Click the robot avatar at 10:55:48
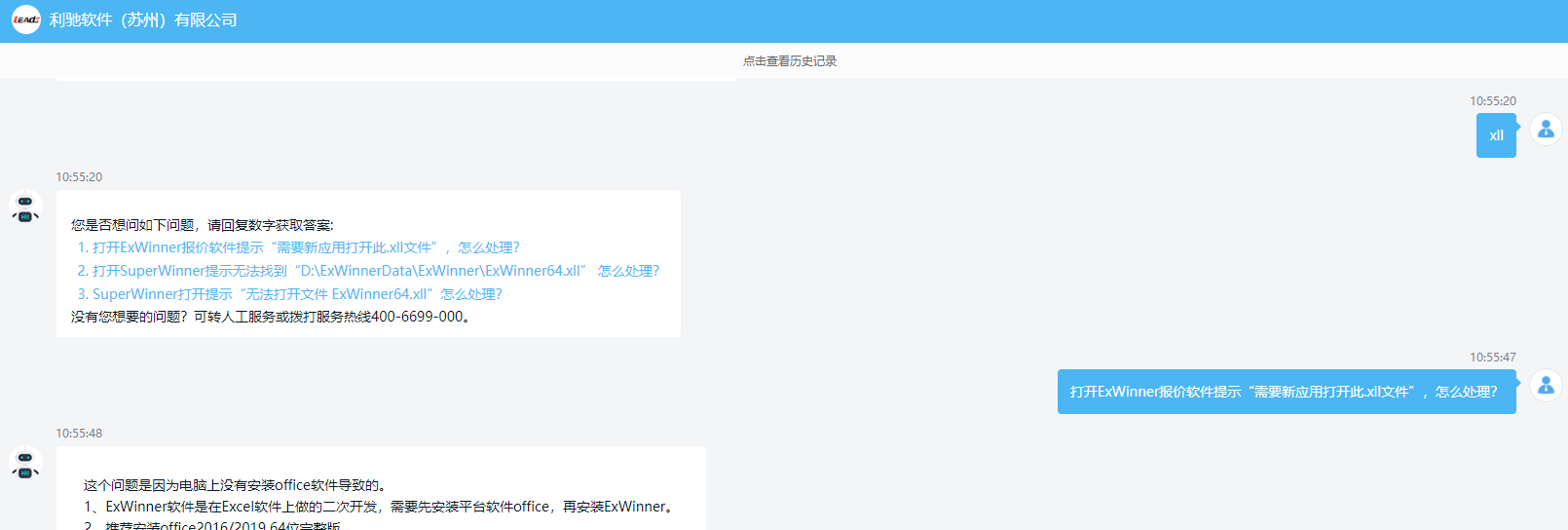The width and height of the screenshot is (1568, 530). pos(25,463)
